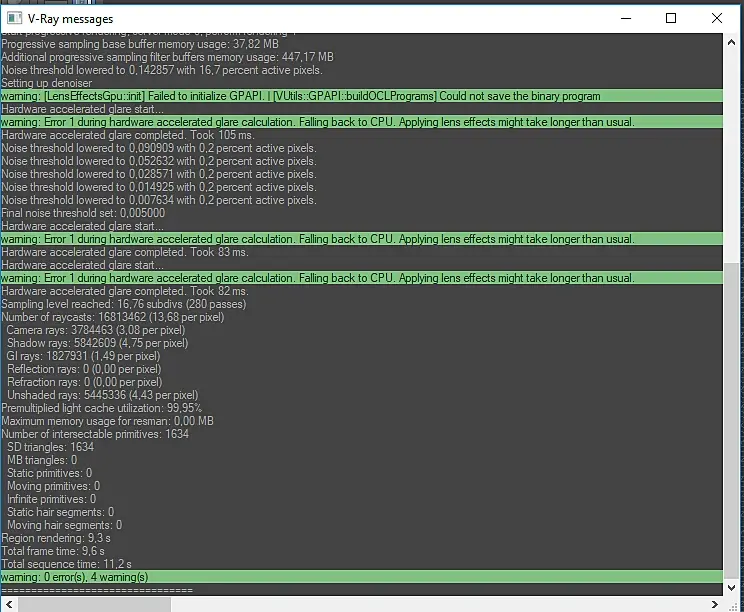The image size is (744, 612).
Task: Click 'Camera rays: 3784463' line
Action: (x=96, y=330)
